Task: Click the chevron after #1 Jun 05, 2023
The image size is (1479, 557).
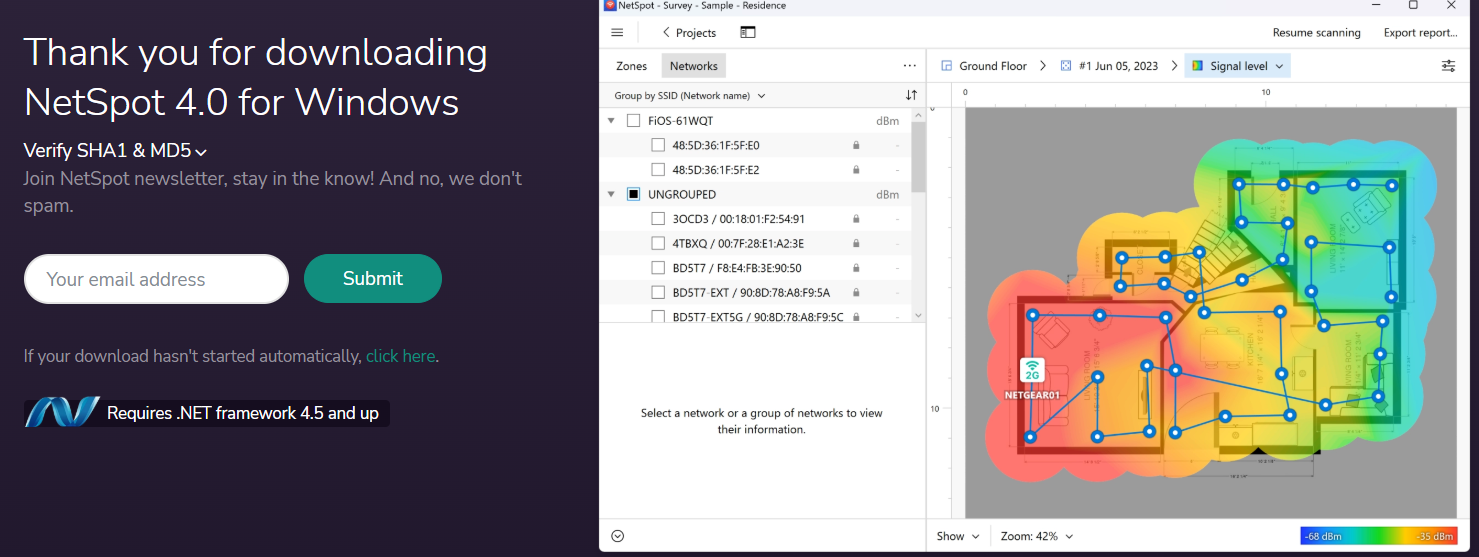Action: tap(1174, 66)
